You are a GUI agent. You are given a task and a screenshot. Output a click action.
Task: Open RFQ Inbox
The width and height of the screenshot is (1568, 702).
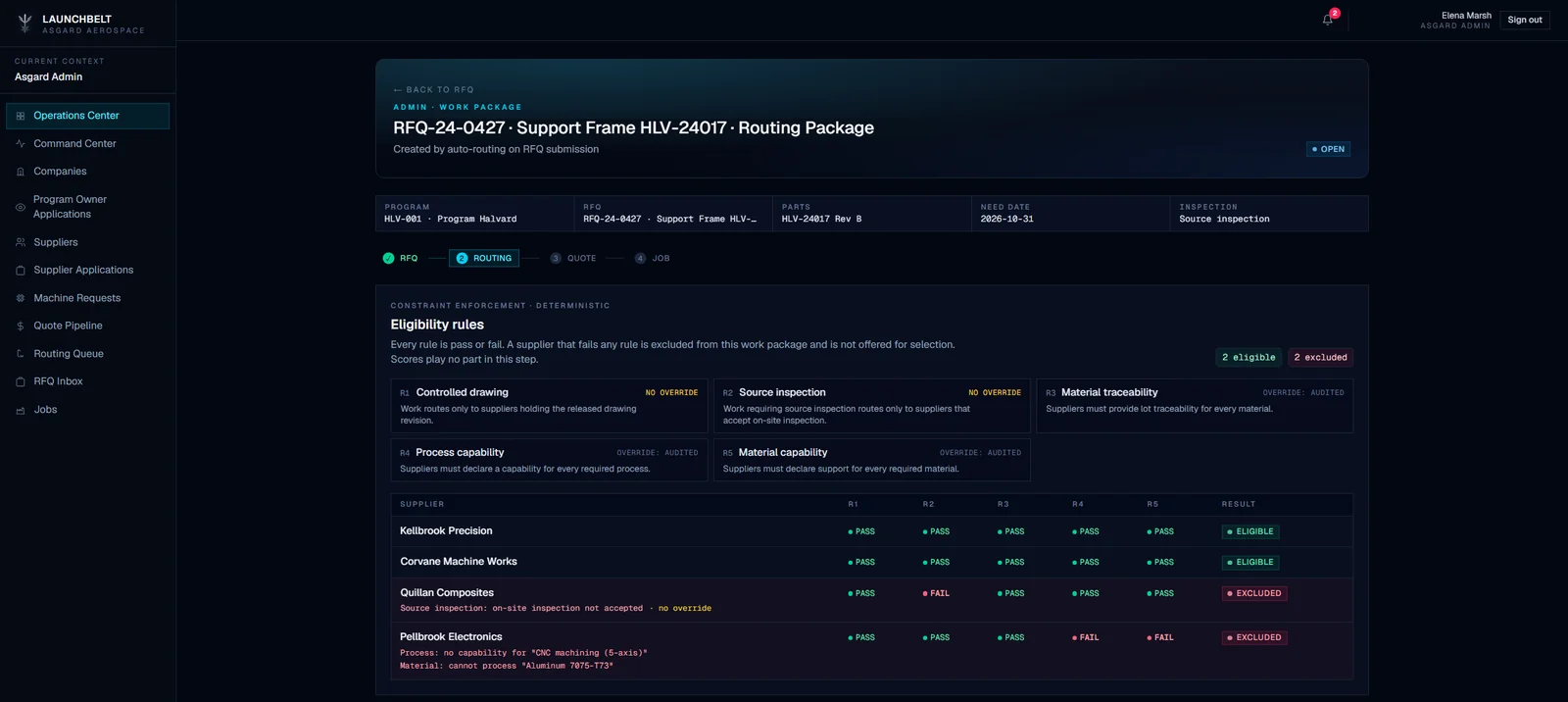(x=88, y=381)
